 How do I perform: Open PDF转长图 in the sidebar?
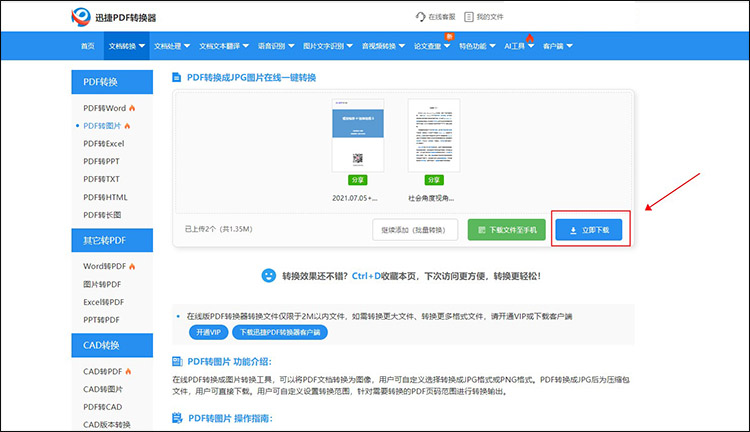[x=102, y=215]
